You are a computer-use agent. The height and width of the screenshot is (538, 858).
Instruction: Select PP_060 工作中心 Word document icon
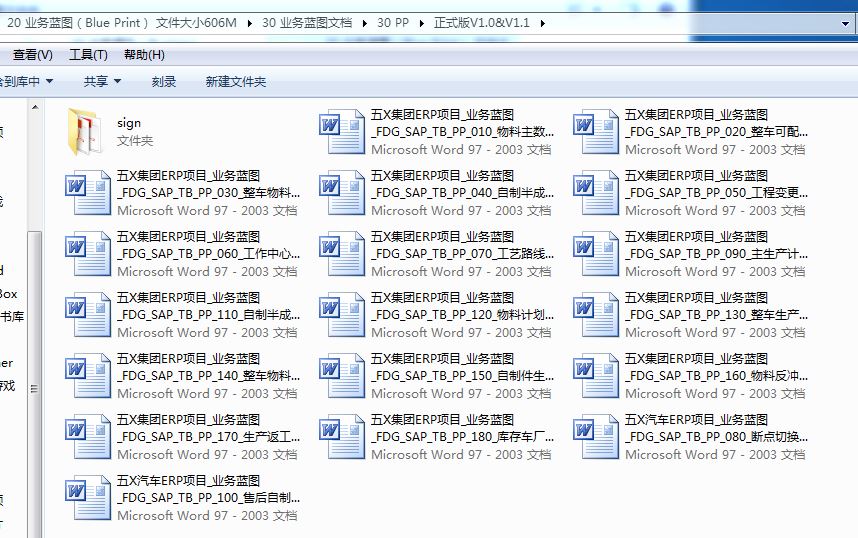pyautogui.click(x=88, y=253)
